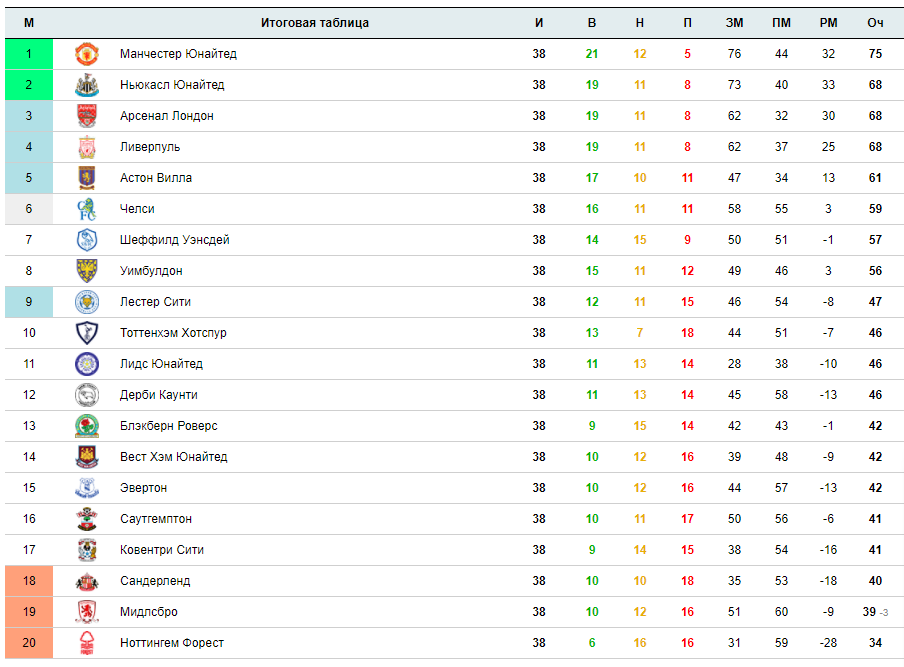This screenshot has width=904, height=667.
Task: Open the Шеффилд Уэнсдей team link
Action: pos(175,240)
